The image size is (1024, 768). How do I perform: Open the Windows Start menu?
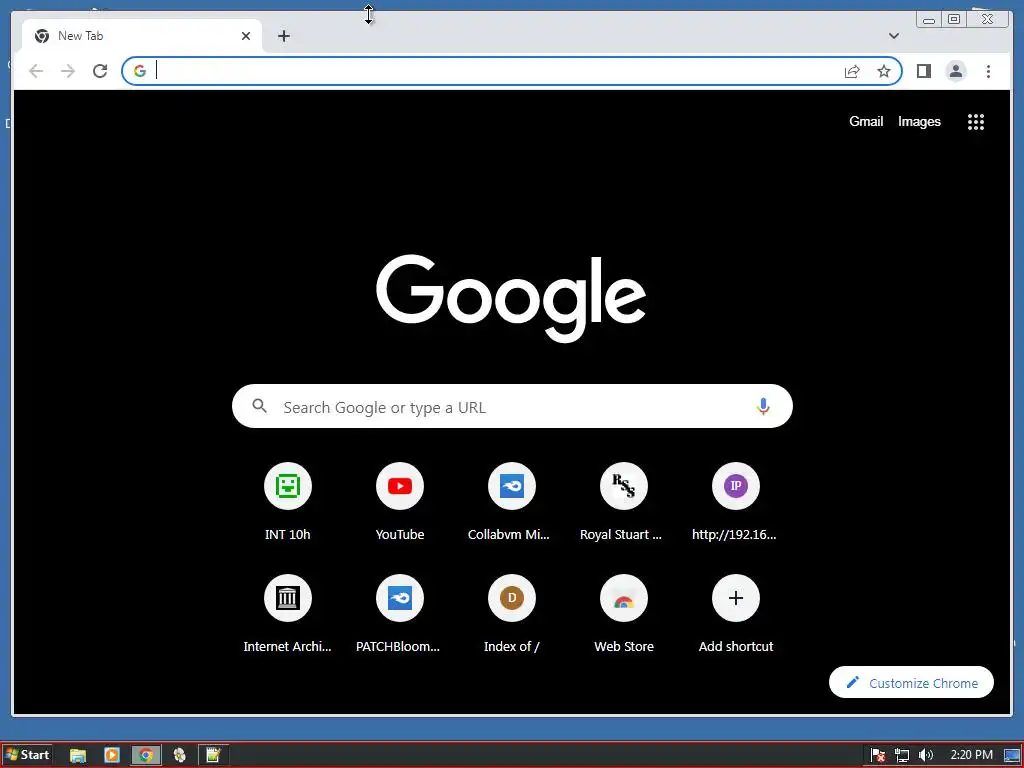[x=27, y=755]
